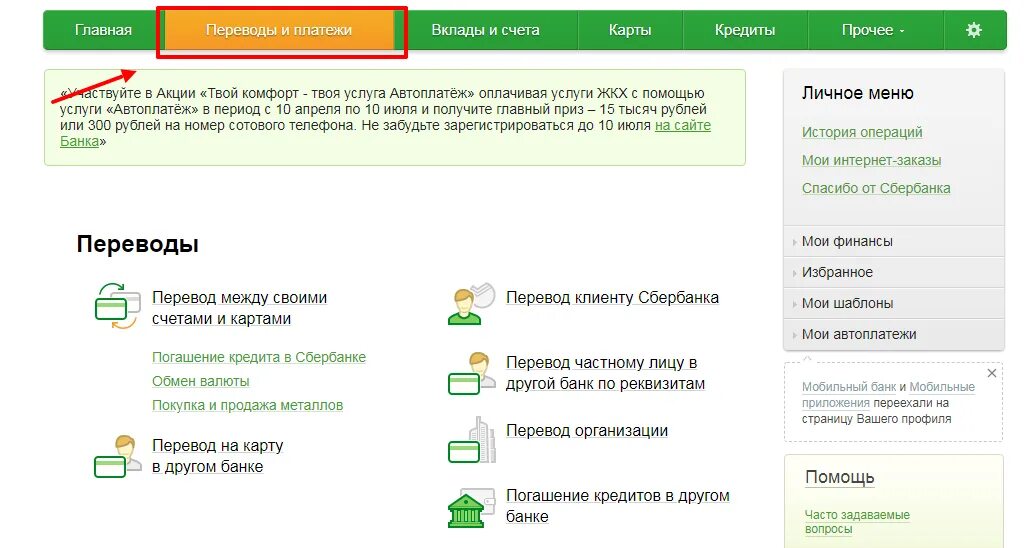Open the Вклады и счета tab
This screenshot has height=548, width=1034.
point(485,30)
